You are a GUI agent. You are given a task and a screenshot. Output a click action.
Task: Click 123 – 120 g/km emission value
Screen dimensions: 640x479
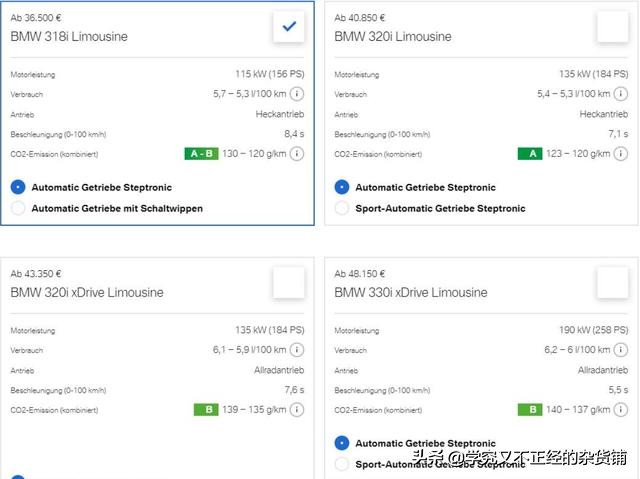tap(578, 154)
